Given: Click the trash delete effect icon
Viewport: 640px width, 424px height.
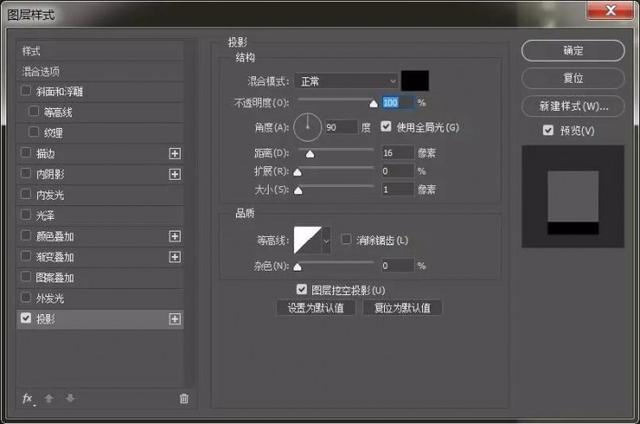Looking at the screenshot, I should 183,398.
